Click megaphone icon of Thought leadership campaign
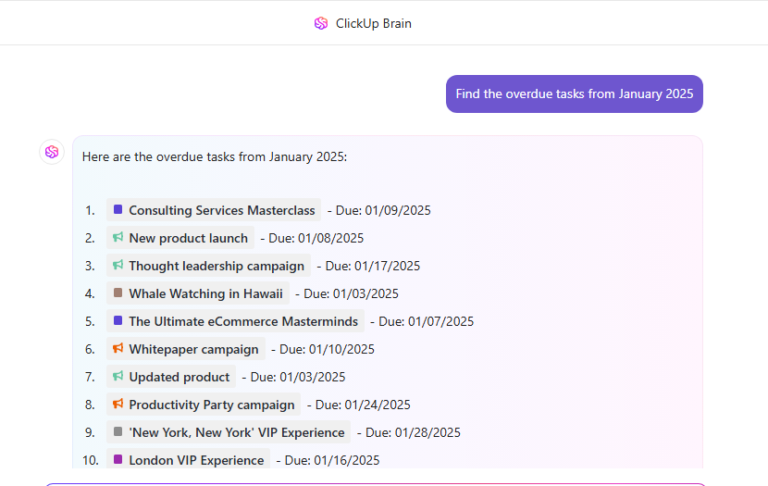 click(x=118, y=266)
